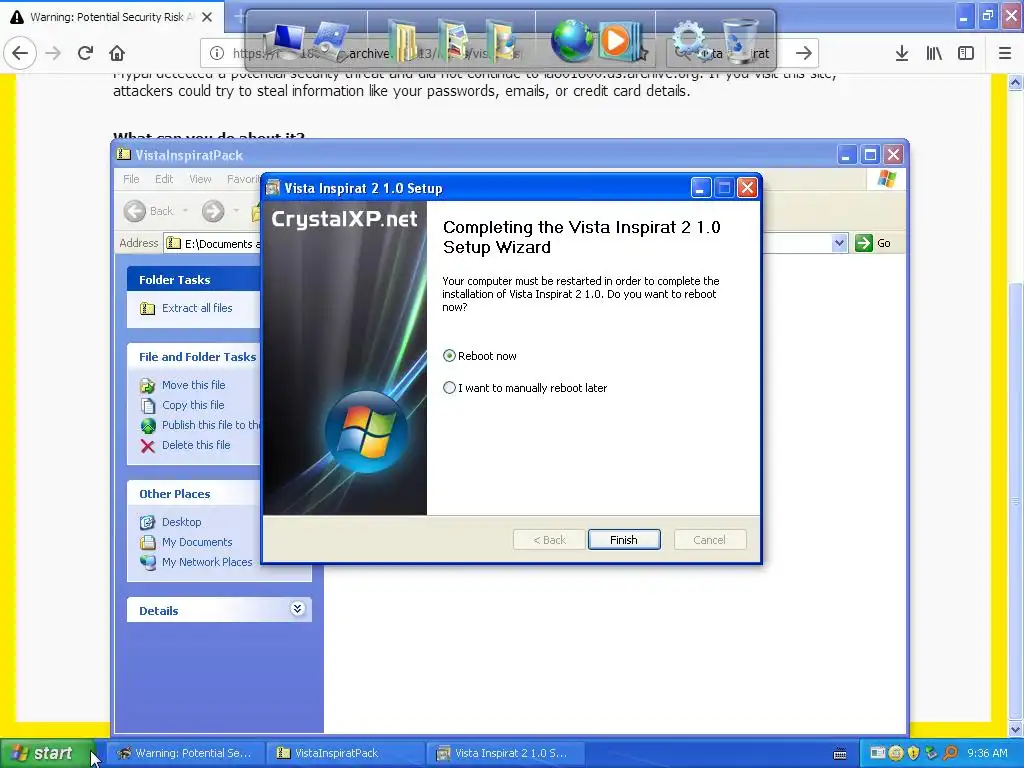Click the safely remove hardware tray icon
1024x768 pixels.
(932, 753)
